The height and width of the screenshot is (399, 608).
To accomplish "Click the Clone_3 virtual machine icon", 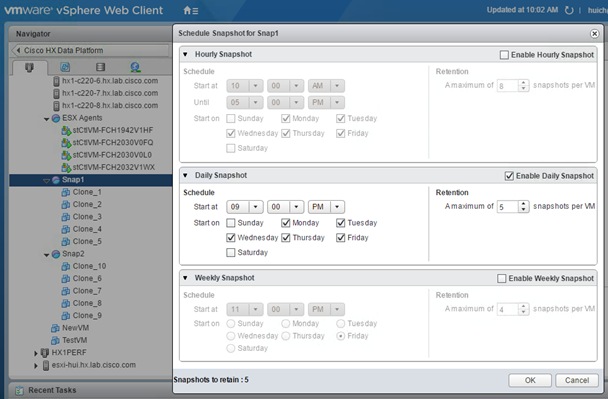I will (66, 217).
